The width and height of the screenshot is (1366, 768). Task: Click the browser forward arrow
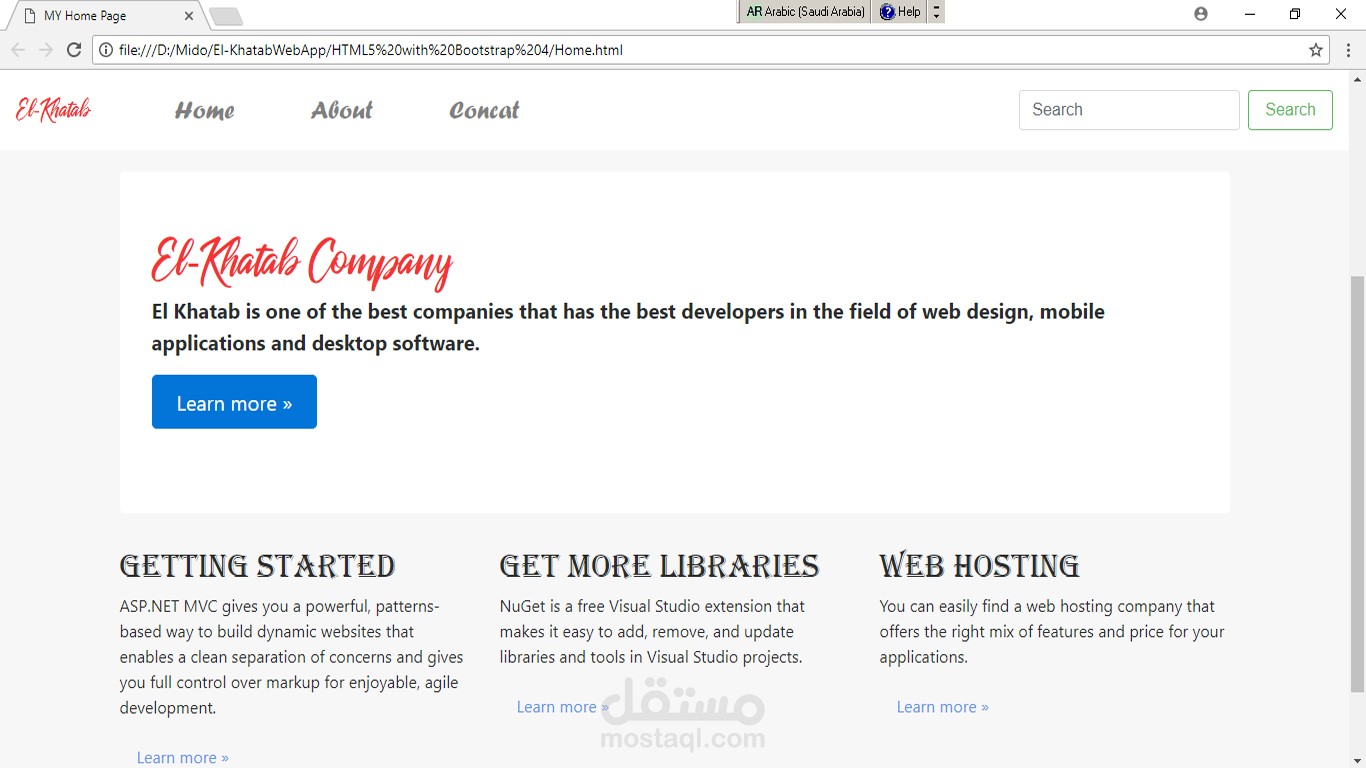click(46, 50)
